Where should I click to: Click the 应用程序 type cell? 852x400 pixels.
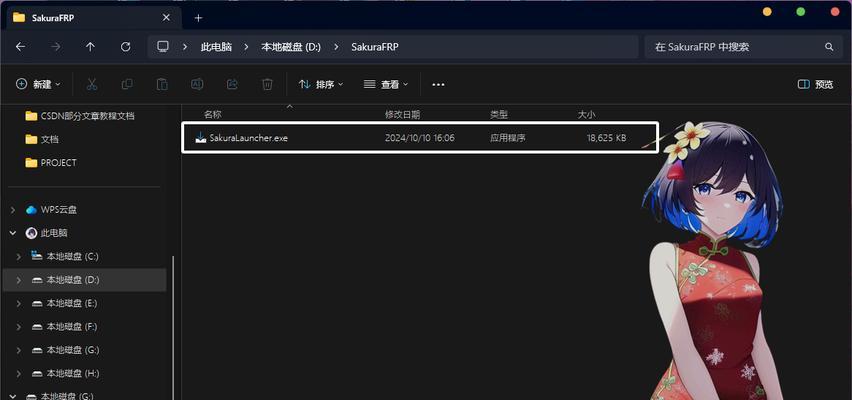point(508,138)
